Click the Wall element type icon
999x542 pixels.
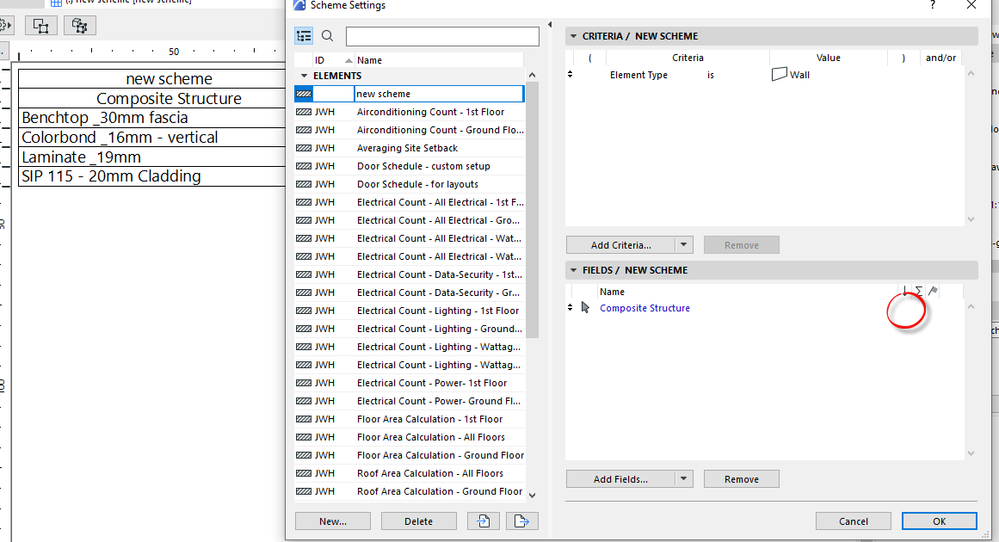[779, 75]
